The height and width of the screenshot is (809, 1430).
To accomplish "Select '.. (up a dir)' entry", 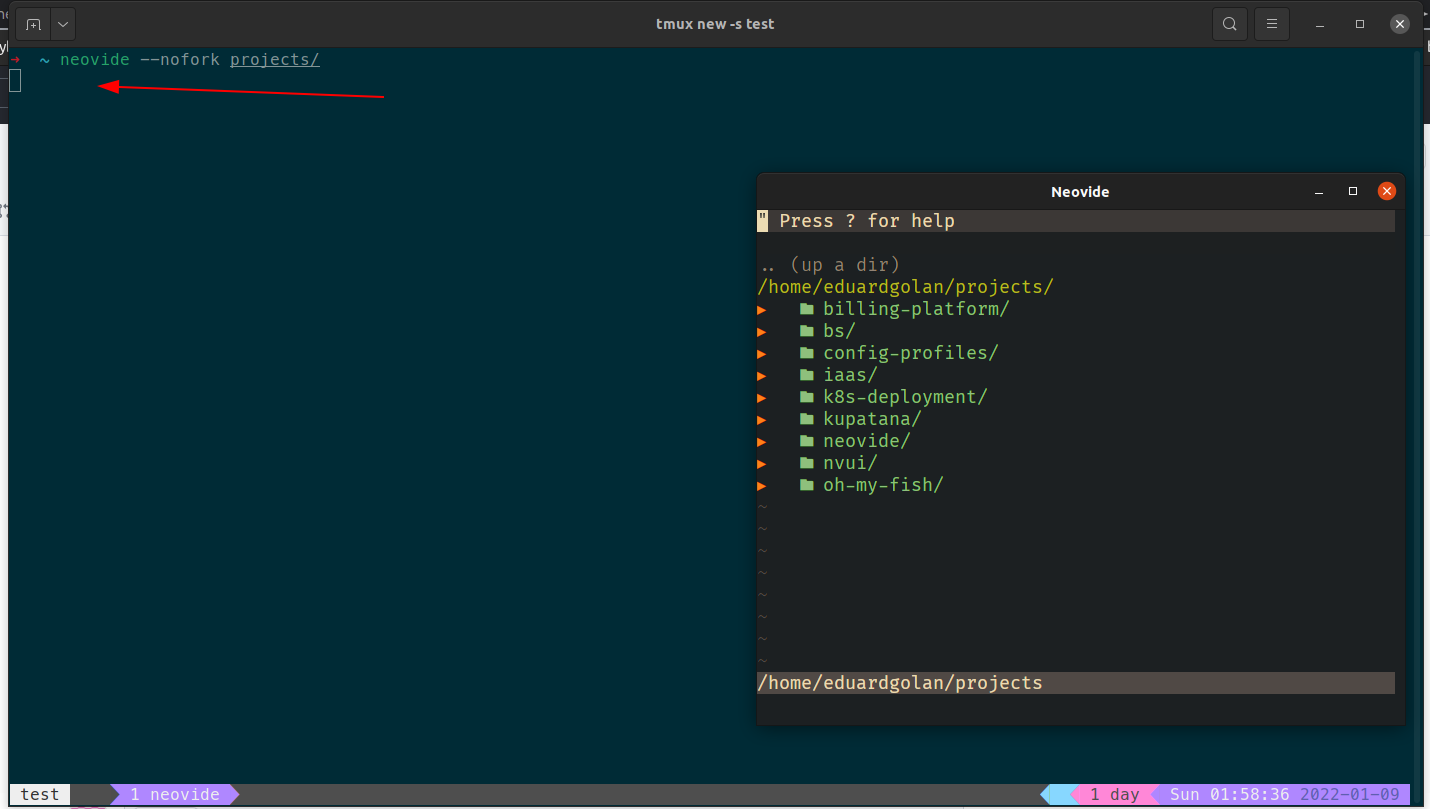I will [830, 264].
